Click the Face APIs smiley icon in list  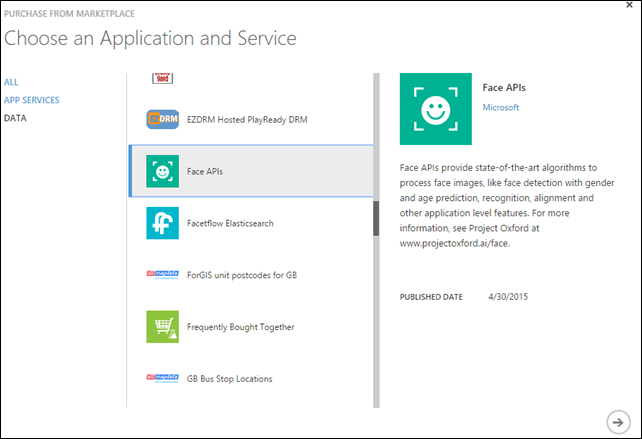(x=162, y=171)
